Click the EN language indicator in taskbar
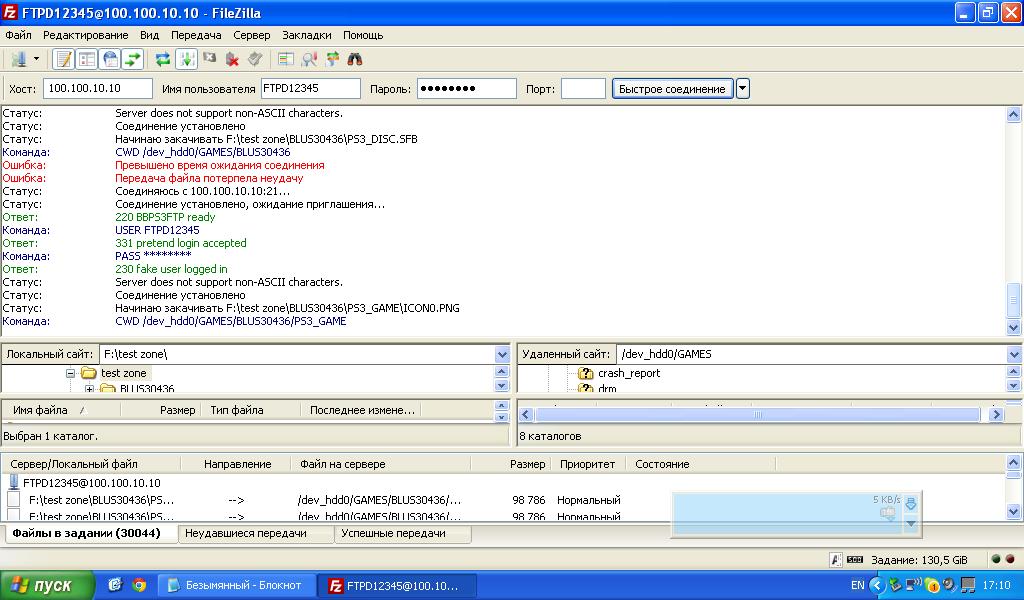Viewport: 1024px width, 600px height. click(x=857, y=586)
